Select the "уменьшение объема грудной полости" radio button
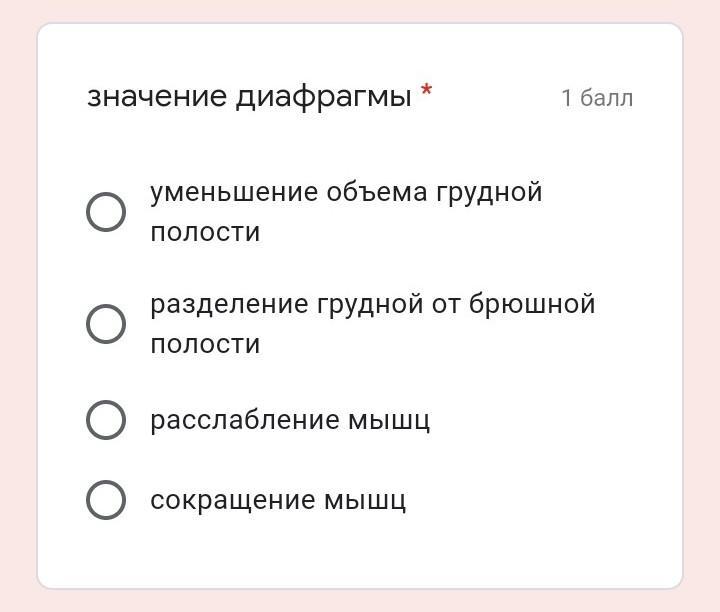 106,212
